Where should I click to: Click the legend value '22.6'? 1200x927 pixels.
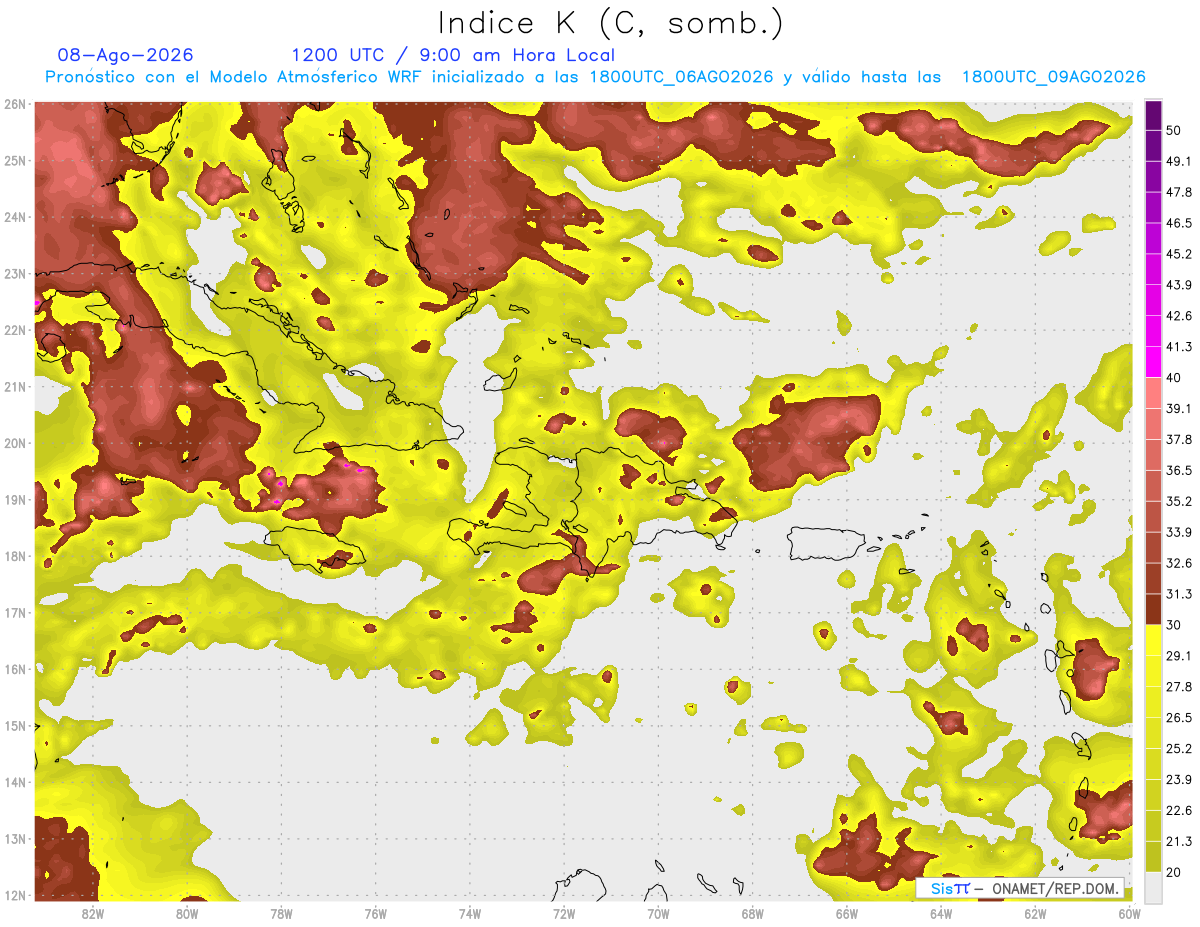(1179, 811)
